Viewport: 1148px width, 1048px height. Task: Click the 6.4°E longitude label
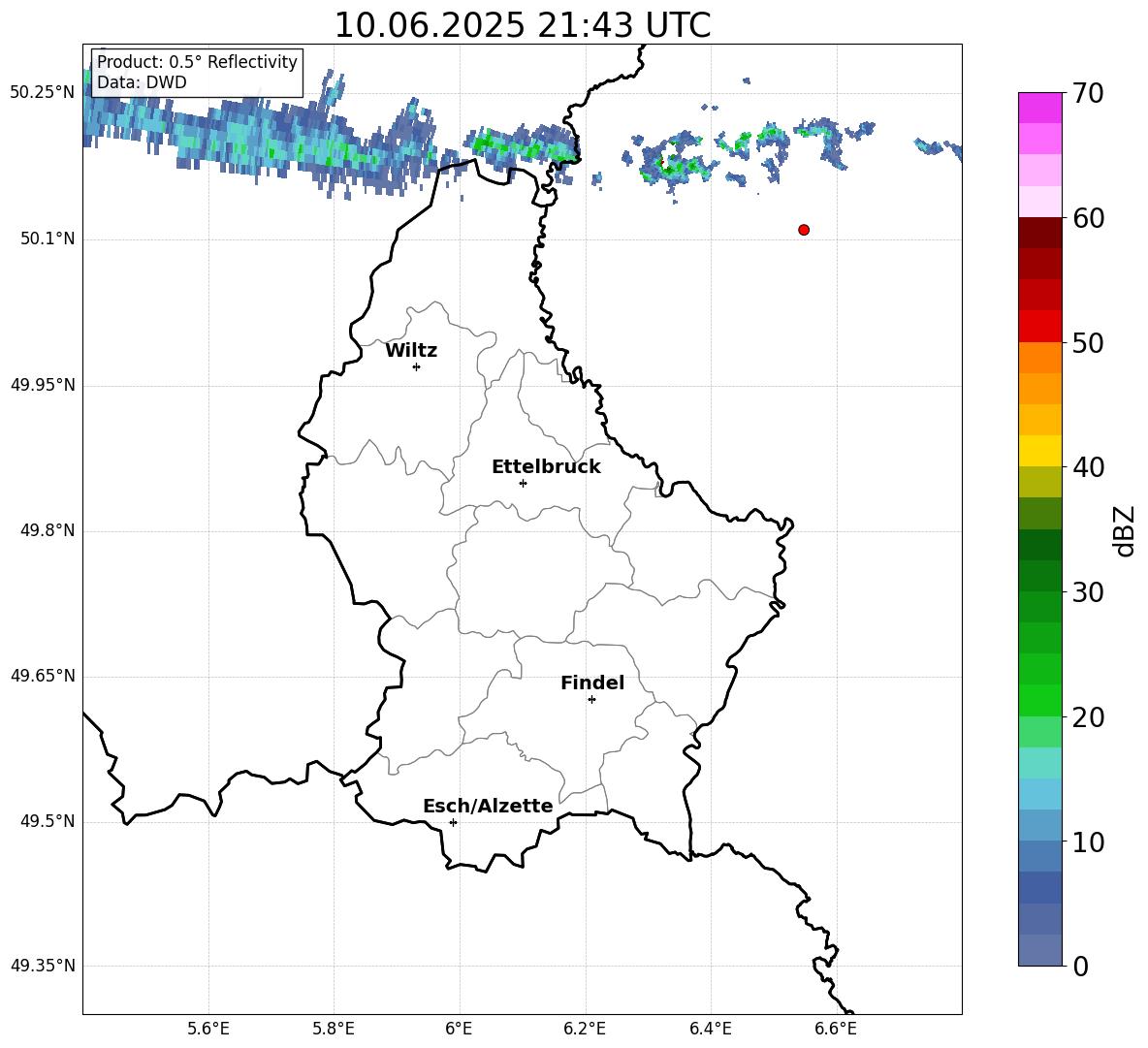pyautogui.click(x=710, y=1029)
